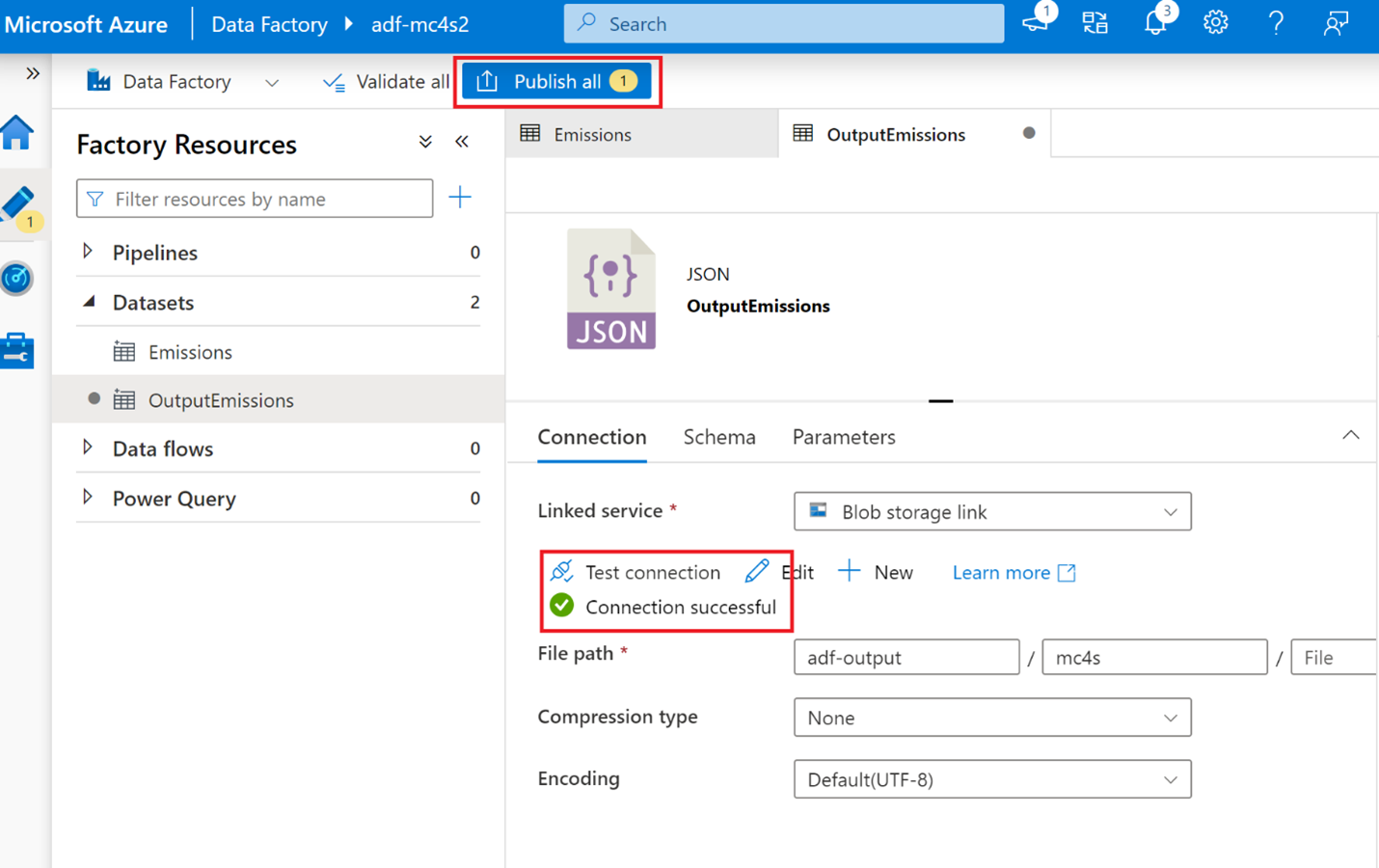Click the Data Factory icon in toolbar

tap(98, 80)
